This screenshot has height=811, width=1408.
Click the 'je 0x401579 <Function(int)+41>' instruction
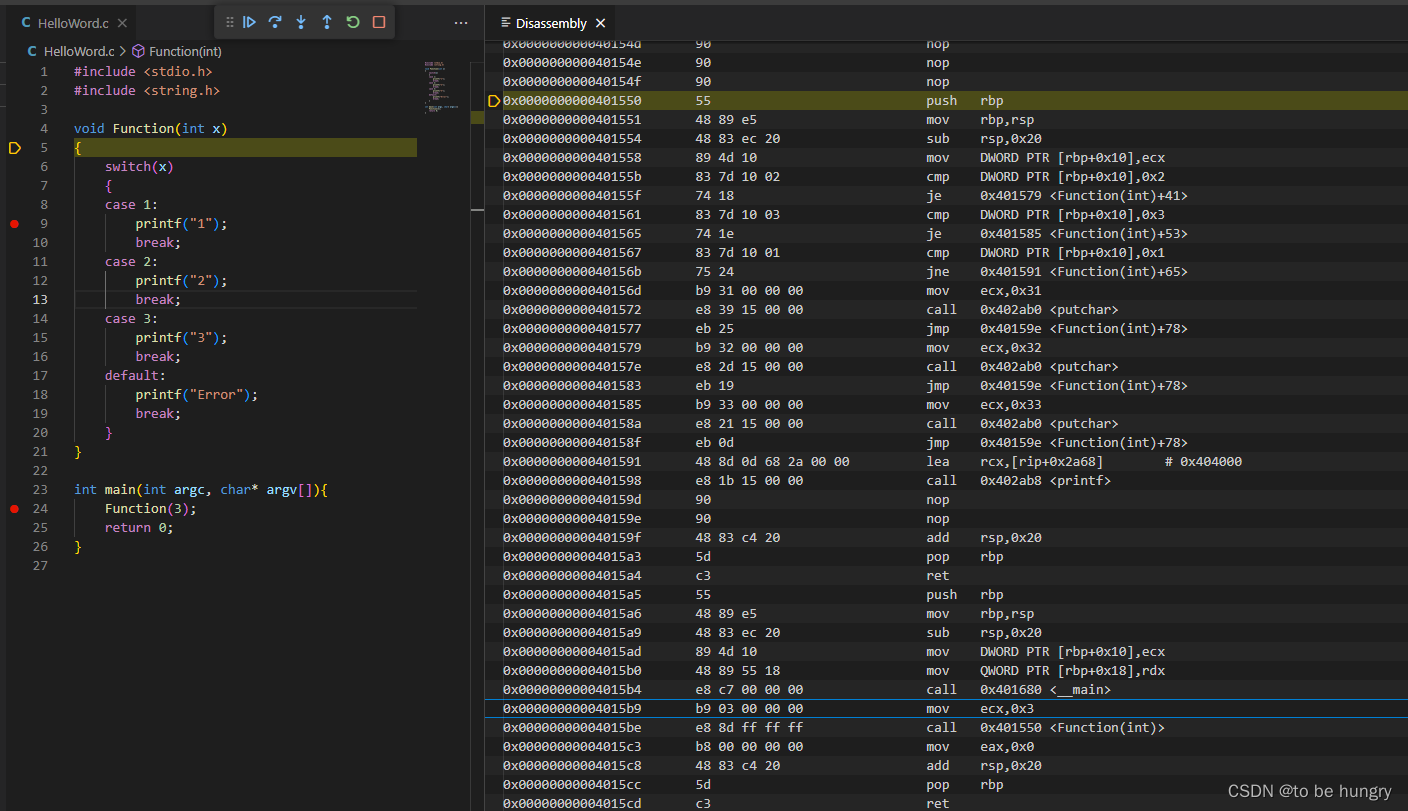coord(1057,196)
